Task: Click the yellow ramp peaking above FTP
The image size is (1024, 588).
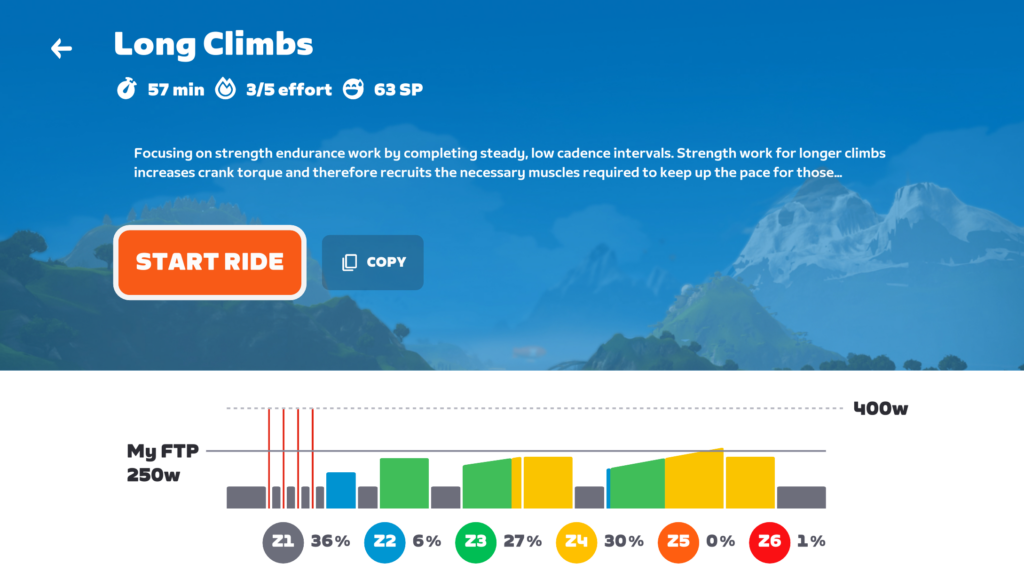Action: 694,478
